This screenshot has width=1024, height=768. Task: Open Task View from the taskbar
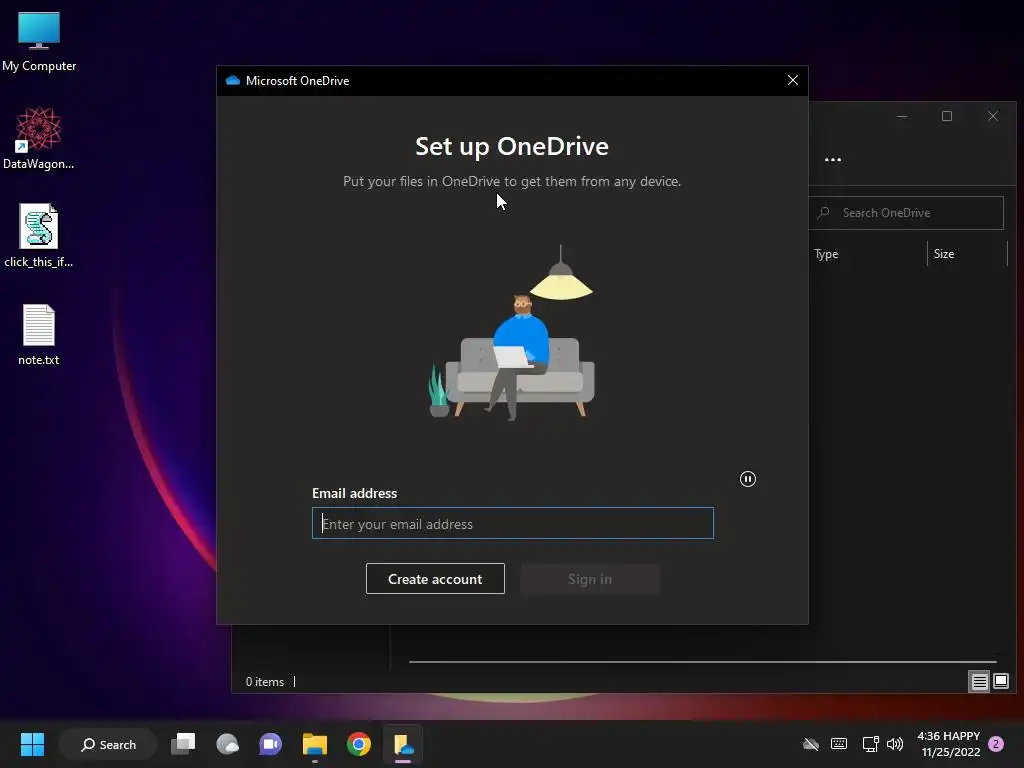click(x=184, y=744)
